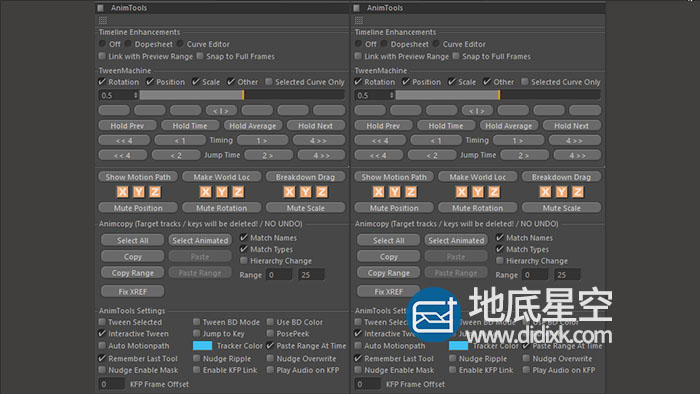Click Jump Time 4 >> button in left panel

click(321, 155)
